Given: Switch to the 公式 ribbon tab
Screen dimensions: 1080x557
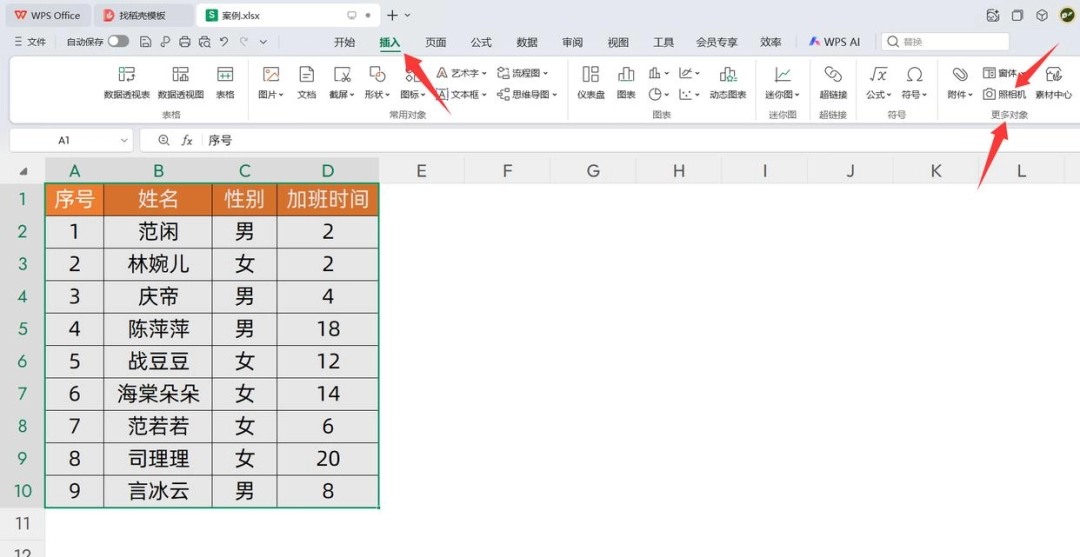Looking at the screenshot, I should (x=481, y=42).
